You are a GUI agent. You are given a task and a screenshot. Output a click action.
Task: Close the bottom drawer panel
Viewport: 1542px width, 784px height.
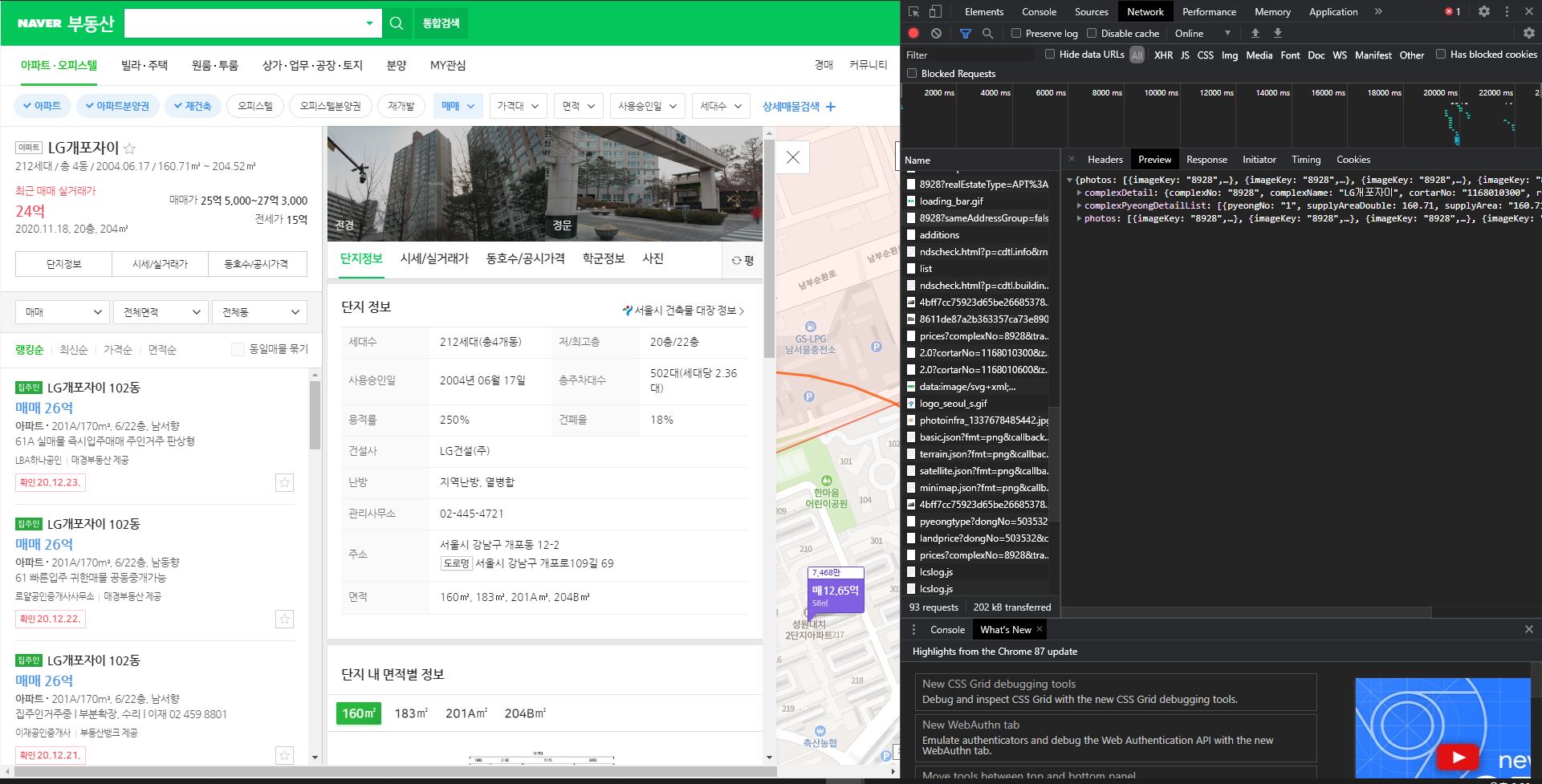[x=1529, y=629]
